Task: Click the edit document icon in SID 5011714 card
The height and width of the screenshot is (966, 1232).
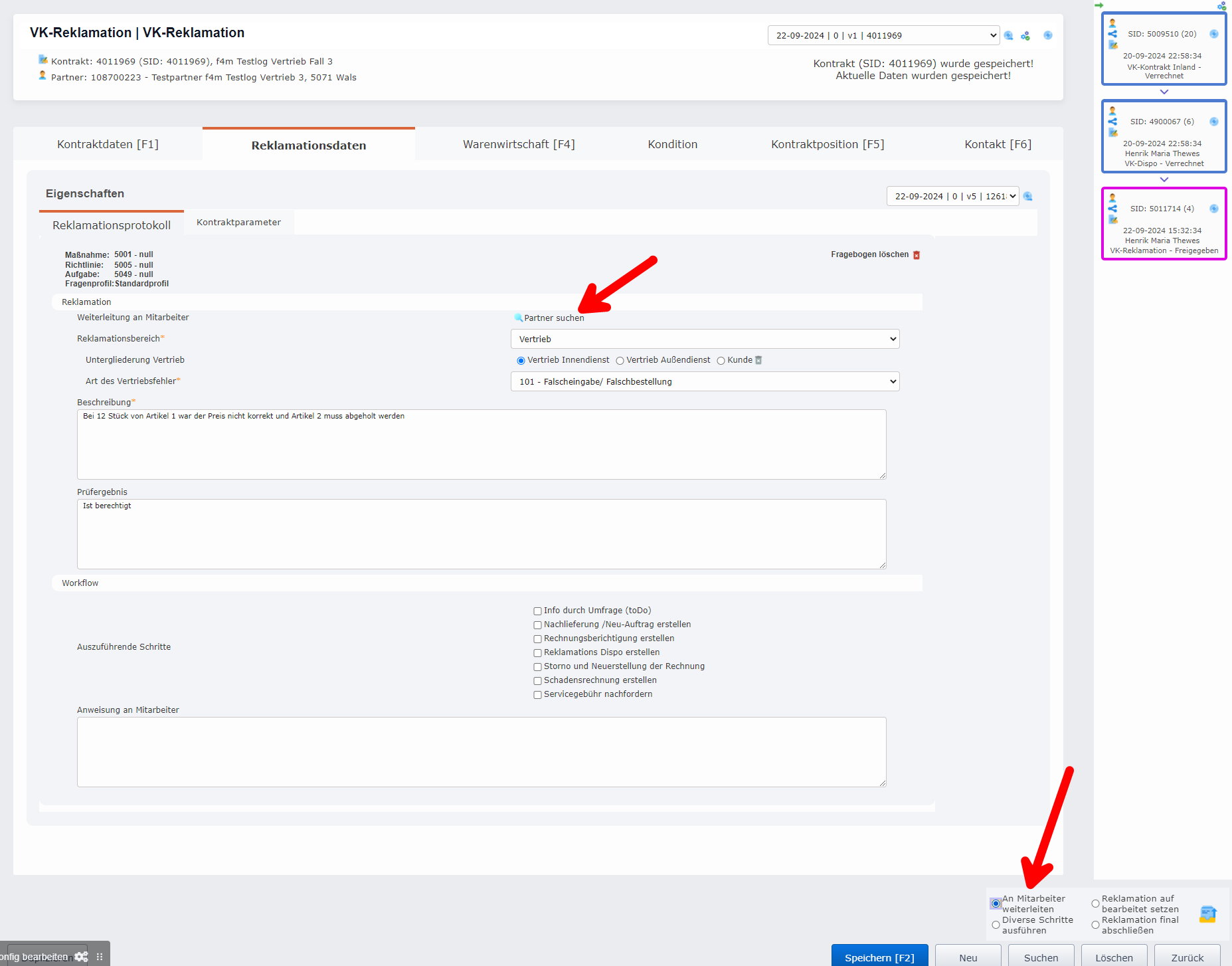Action: tap(1113, 219)
